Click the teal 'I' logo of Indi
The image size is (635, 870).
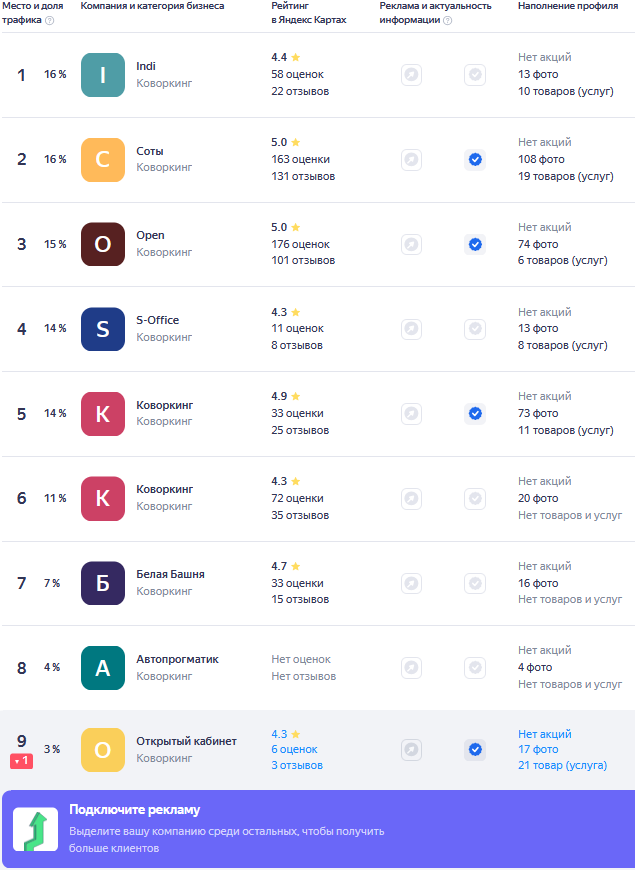[x=102, y=75]
